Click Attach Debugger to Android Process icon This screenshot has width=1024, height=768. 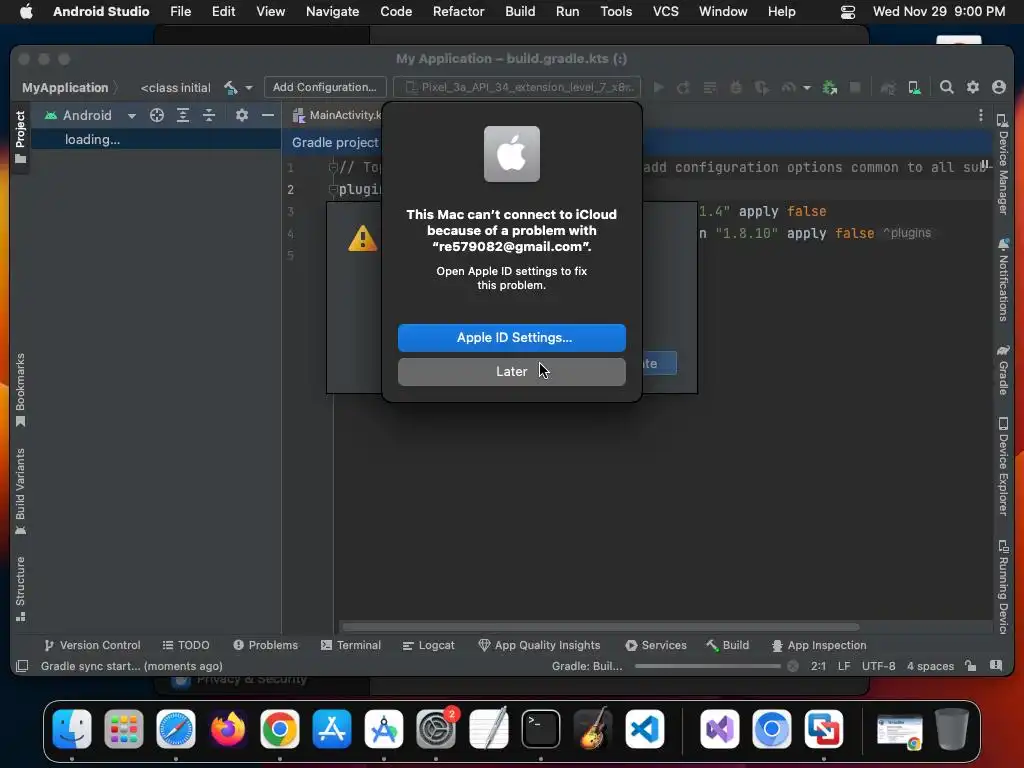pos(830,88)
